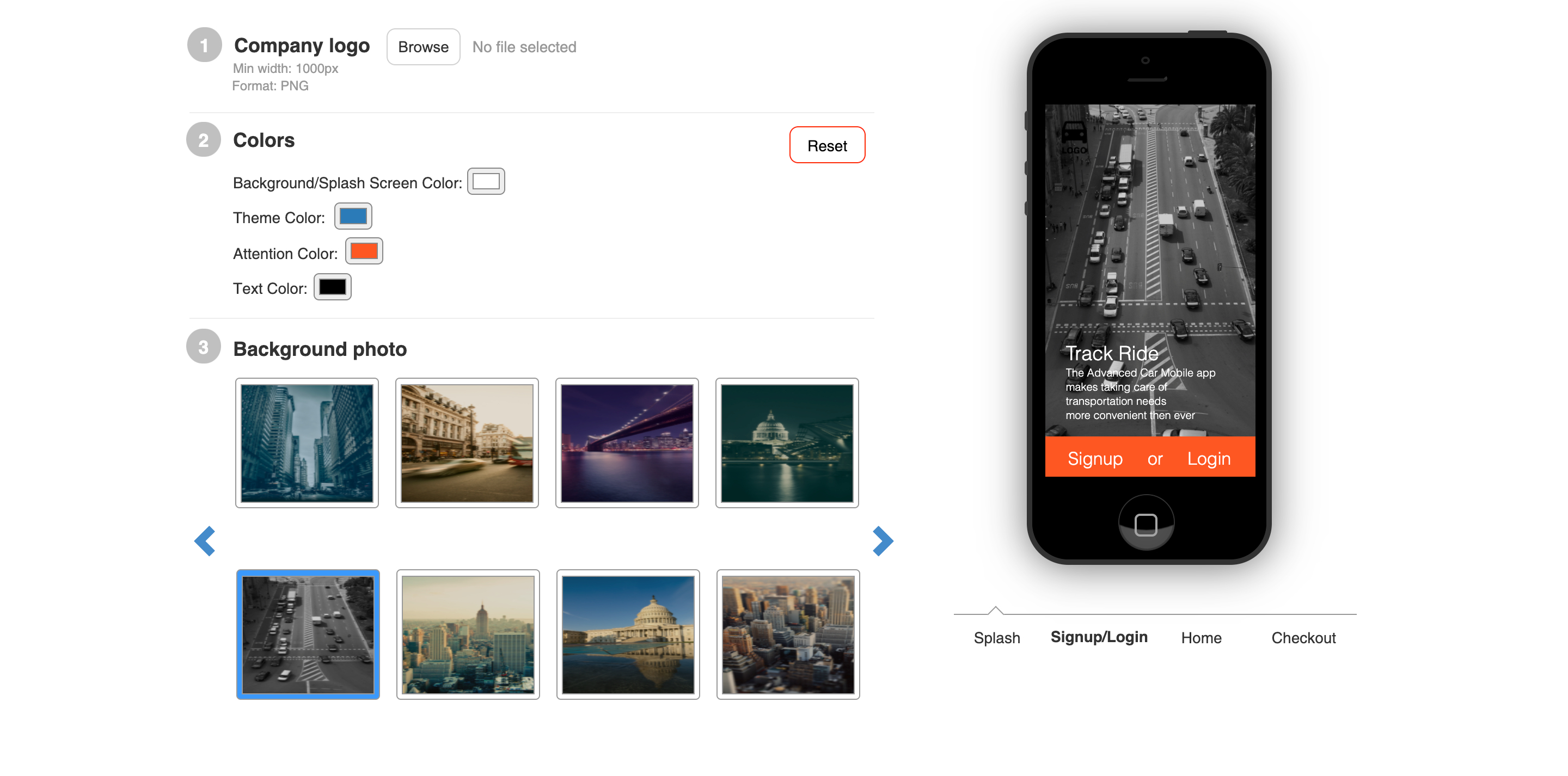This screenshot has width=1568, height=776.
Task: Click Signup in the phone preview
Action: coord(1094,458)
